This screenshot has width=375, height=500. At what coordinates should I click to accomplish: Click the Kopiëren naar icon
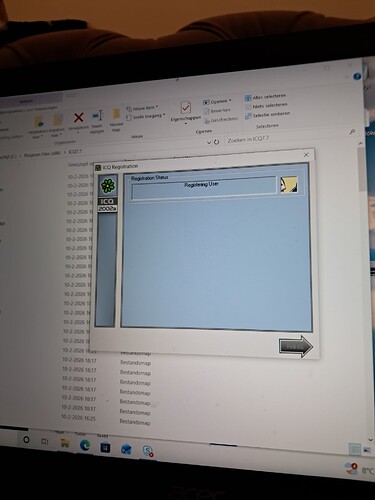point(58,121)
